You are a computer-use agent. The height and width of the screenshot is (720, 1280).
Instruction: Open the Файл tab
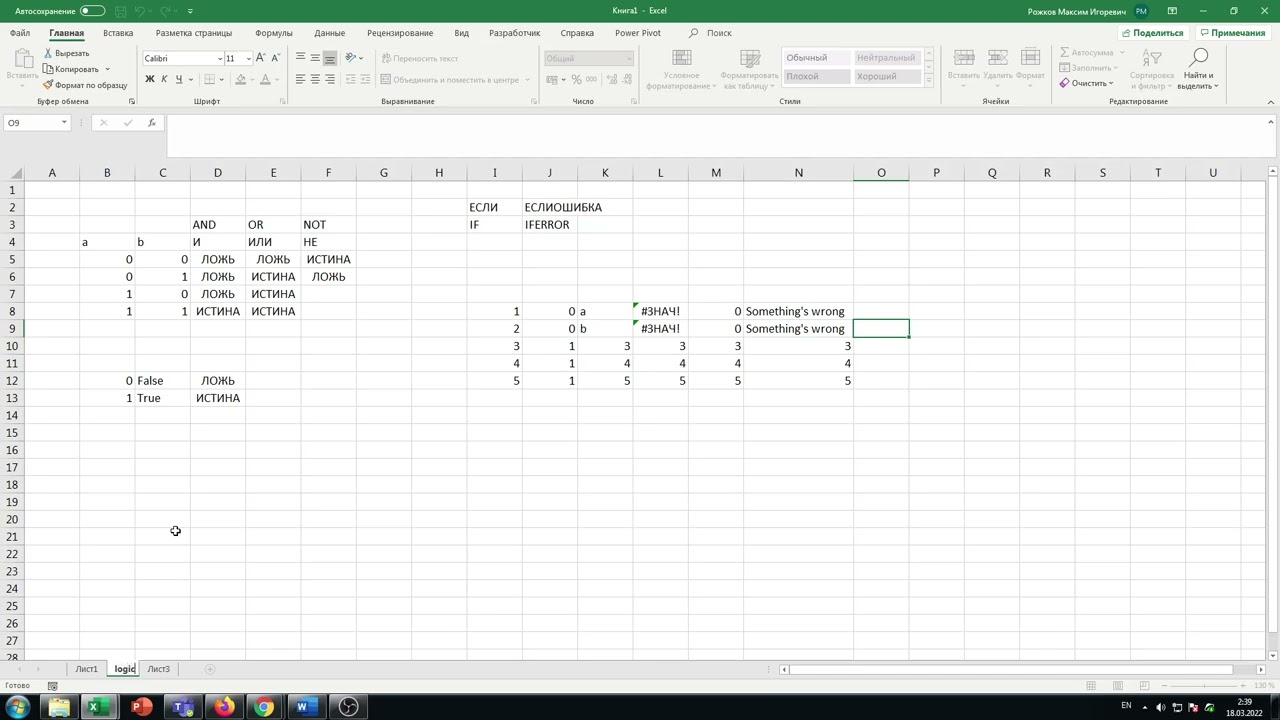20,33
